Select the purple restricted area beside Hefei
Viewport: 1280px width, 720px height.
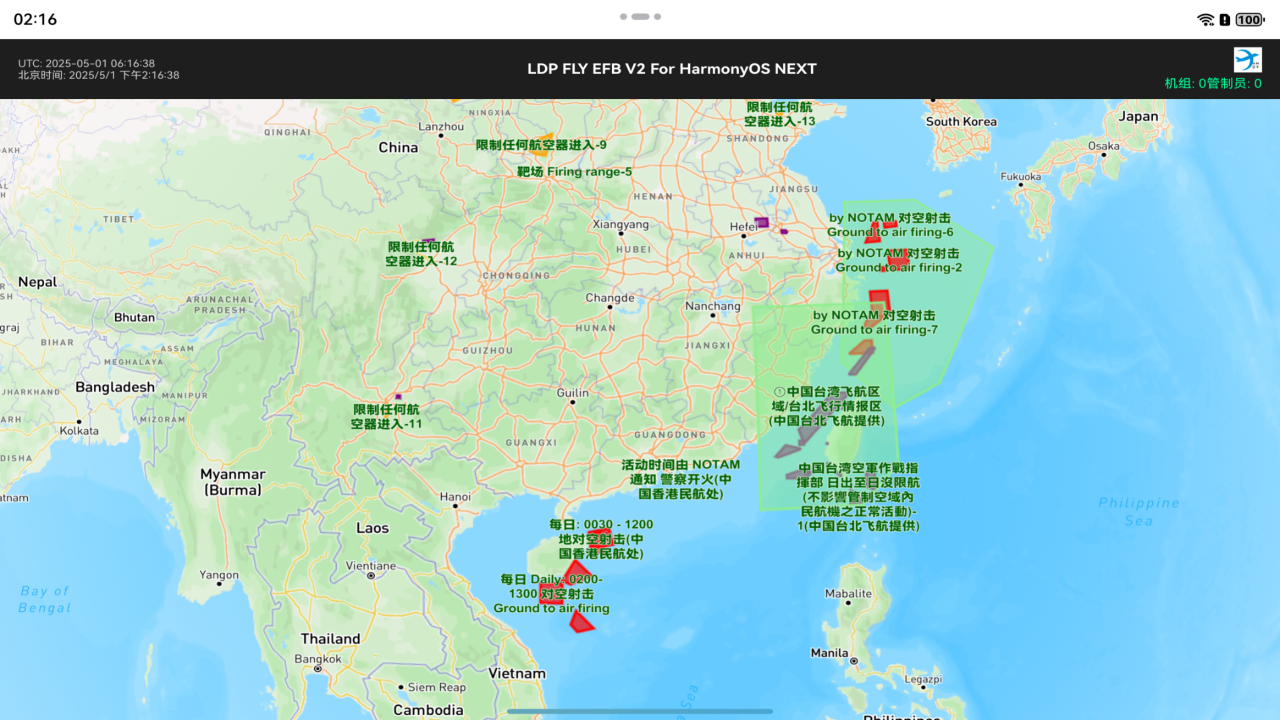762,222
